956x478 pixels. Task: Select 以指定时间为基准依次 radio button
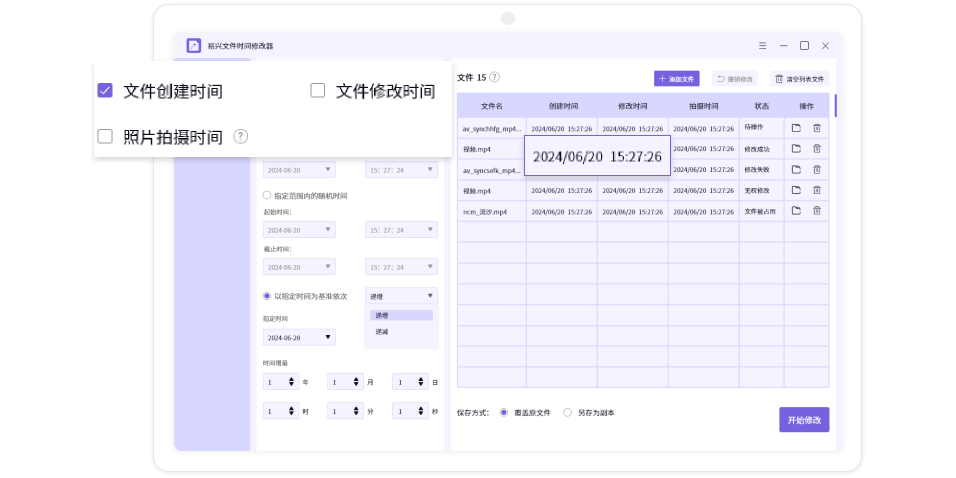tap(266, 296)
